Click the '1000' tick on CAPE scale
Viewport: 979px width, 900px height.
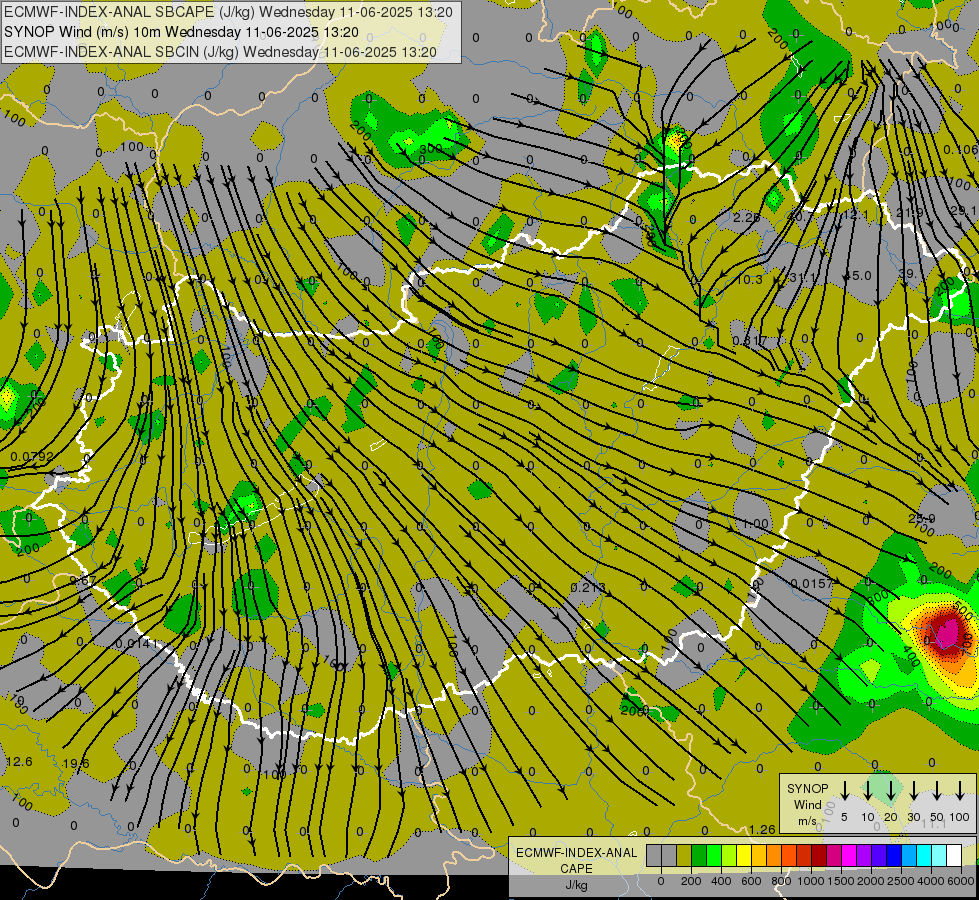811,881
